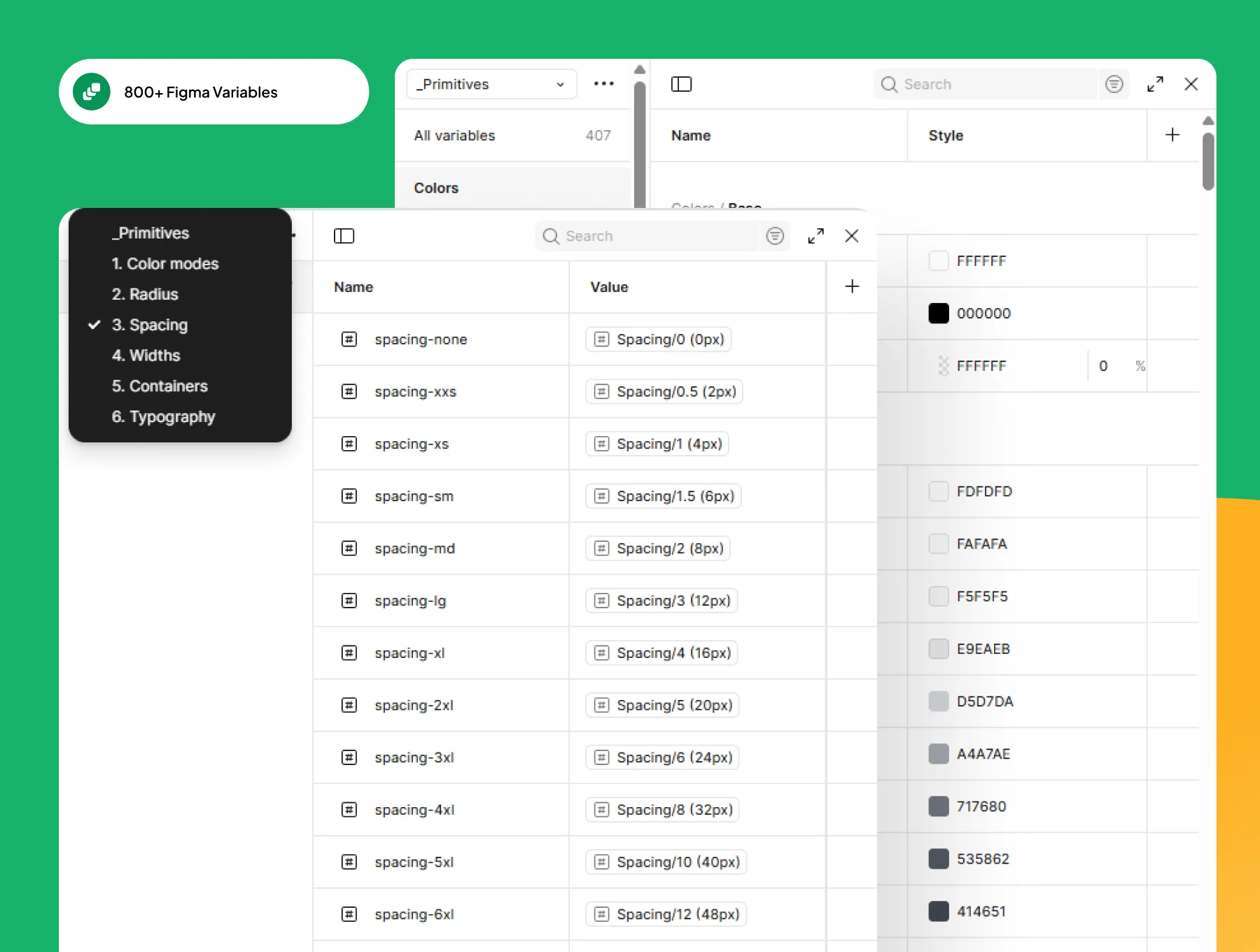Image resolution: width=1260 pixels, height=952 pixels.
Task: Select 4. Widths collection
Action: (146, 356)
